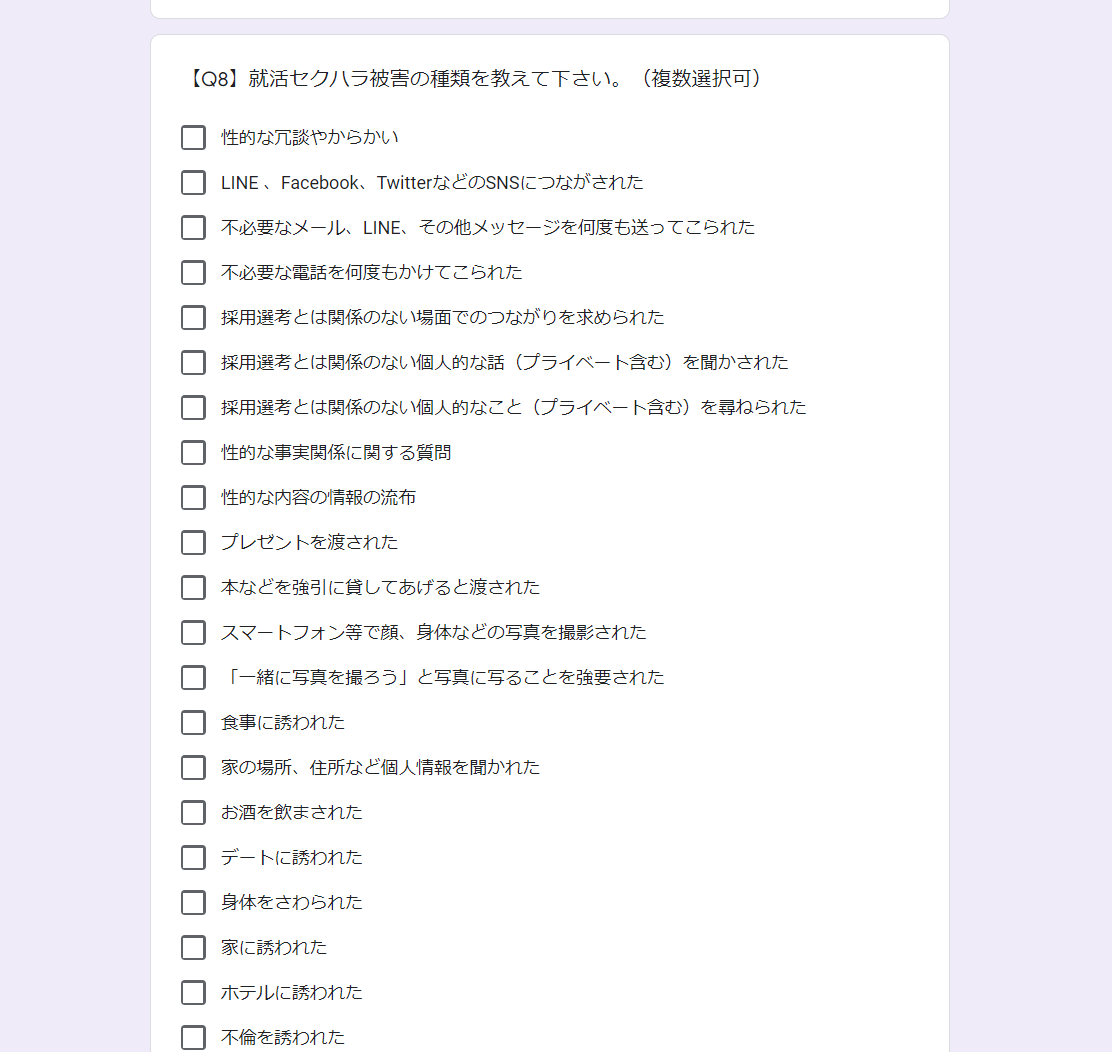Image resolution: width=1112 pixels, height=1052 pixels.
Task: Select the プレゼントを渡された checkbox
Action: 193,542
